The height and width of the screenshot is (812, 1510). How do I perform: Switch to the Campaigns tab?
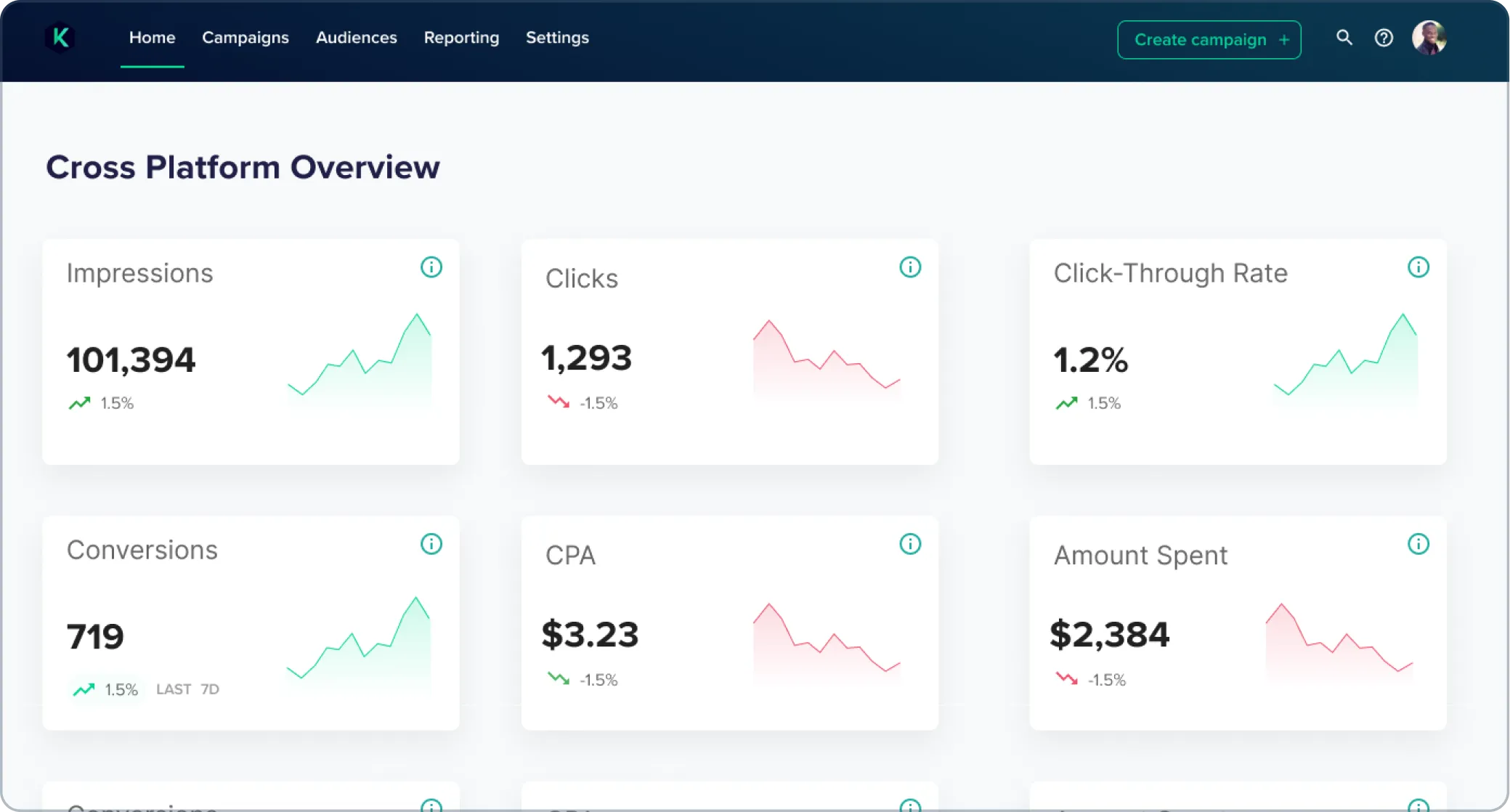tap(245, 38)
